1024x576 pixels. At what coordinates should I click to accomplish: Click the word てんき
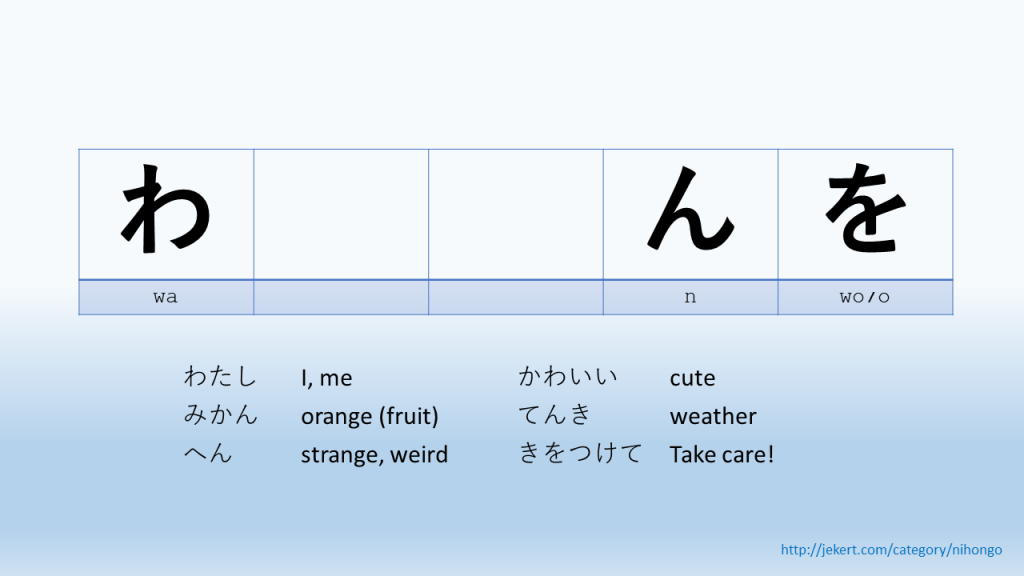coord(555,415)
